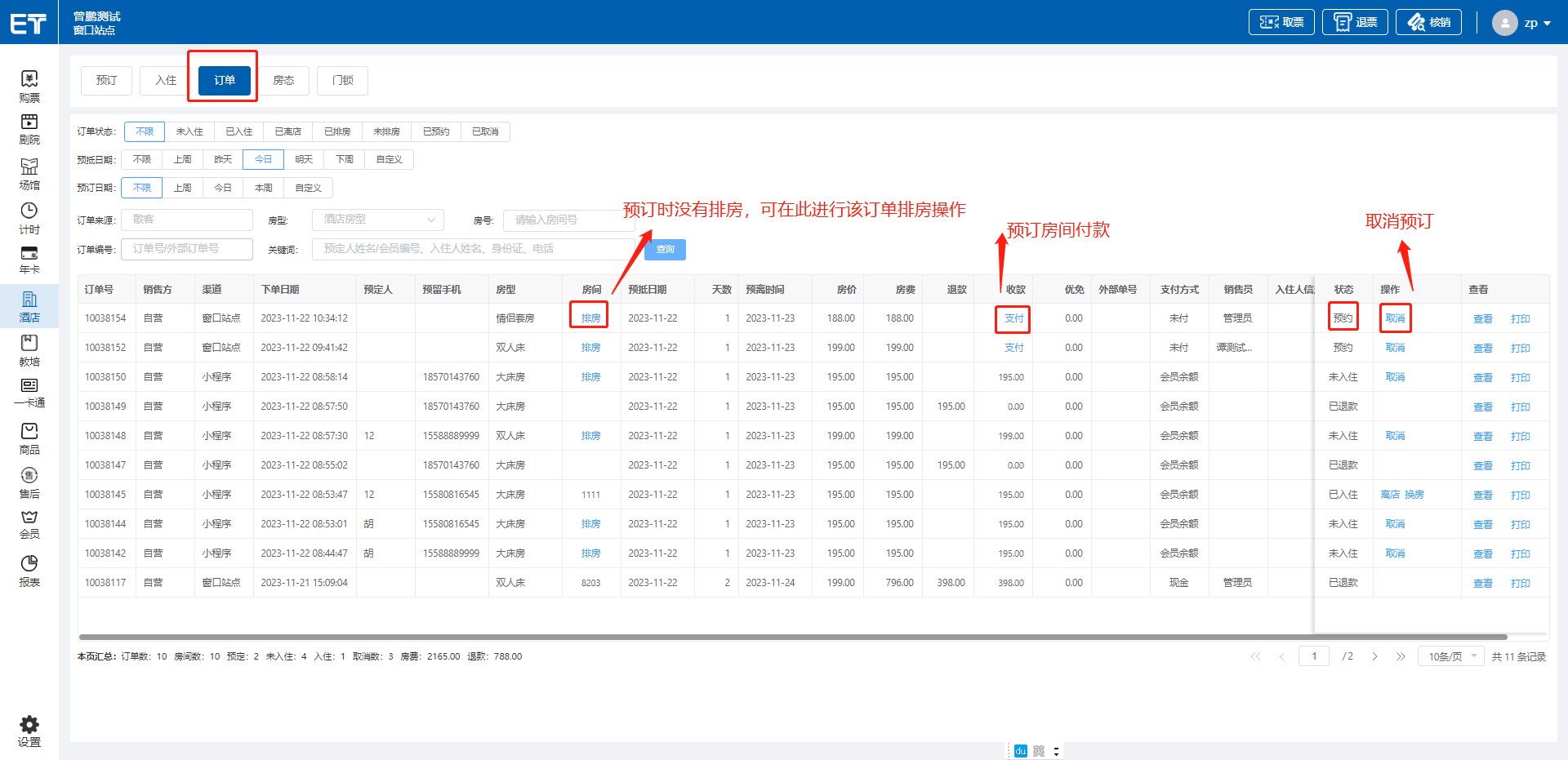The width and height of the screenshot is (1568, 760).
Task: Open the 场馆 venue sidebar icon
Action: [x=29, y=174]
